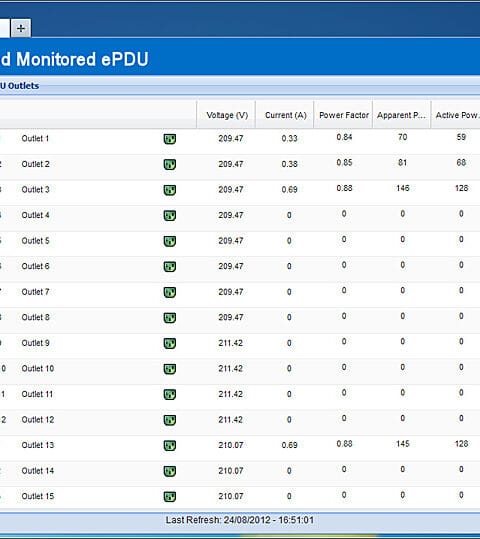The width and height of the screenshot is (480, 539).
Task: Sort by the Voltage (V) column header
Action: pos(226,115)
